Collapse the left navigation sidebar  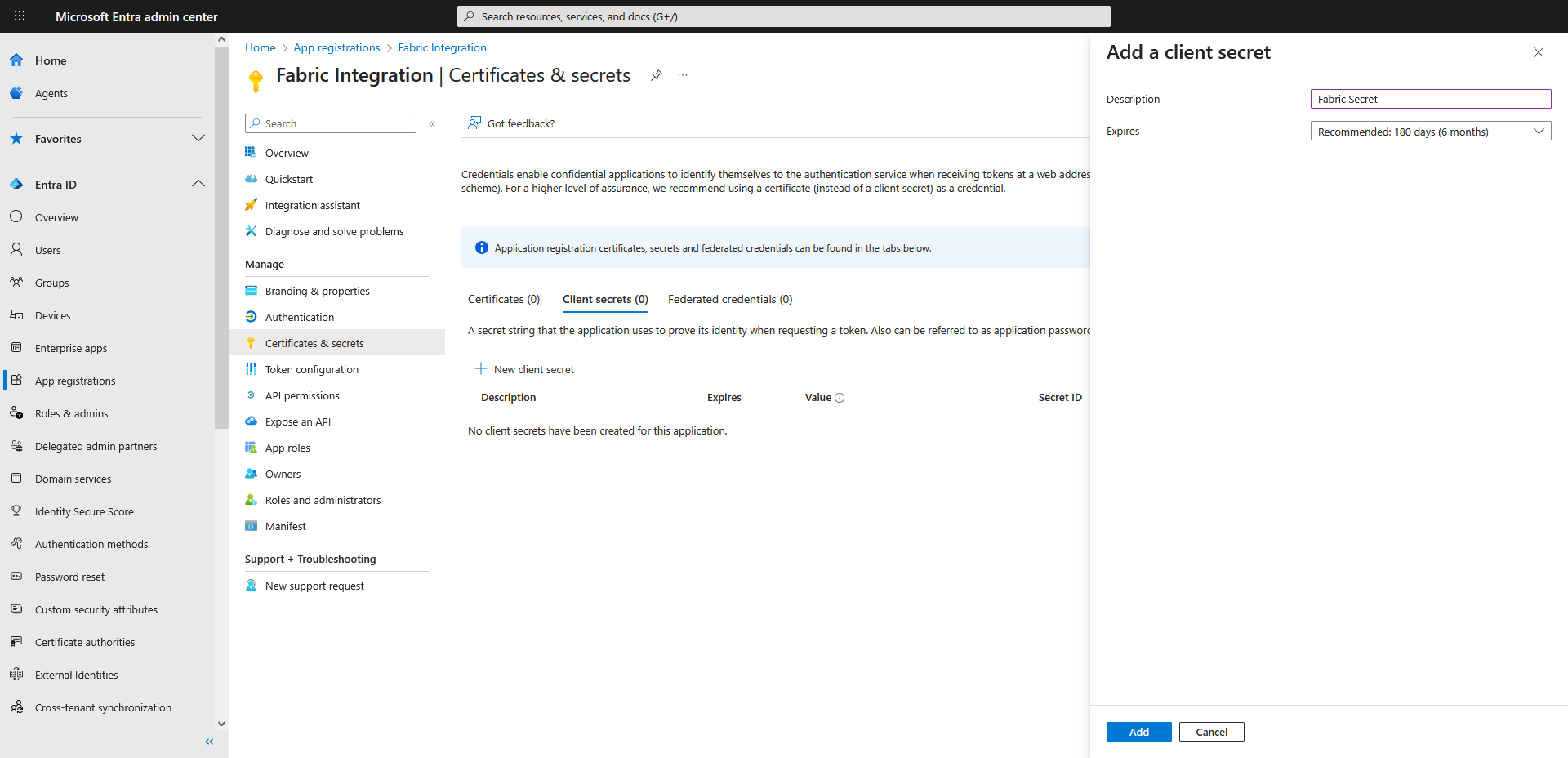(x=209, y=742)
